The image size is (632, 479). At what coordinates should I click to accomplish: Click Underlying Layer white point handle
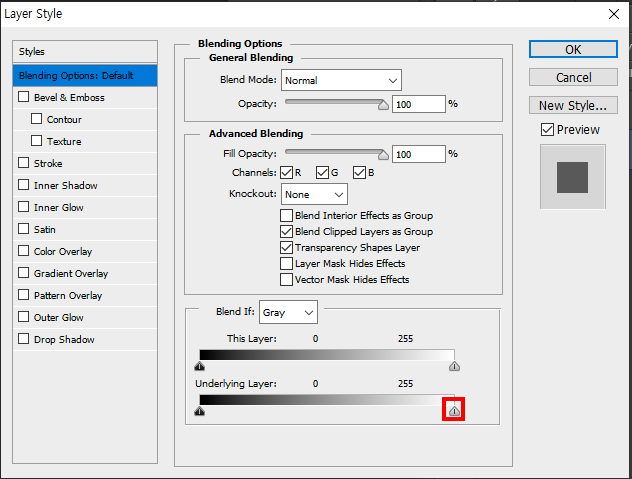[454, 411]
